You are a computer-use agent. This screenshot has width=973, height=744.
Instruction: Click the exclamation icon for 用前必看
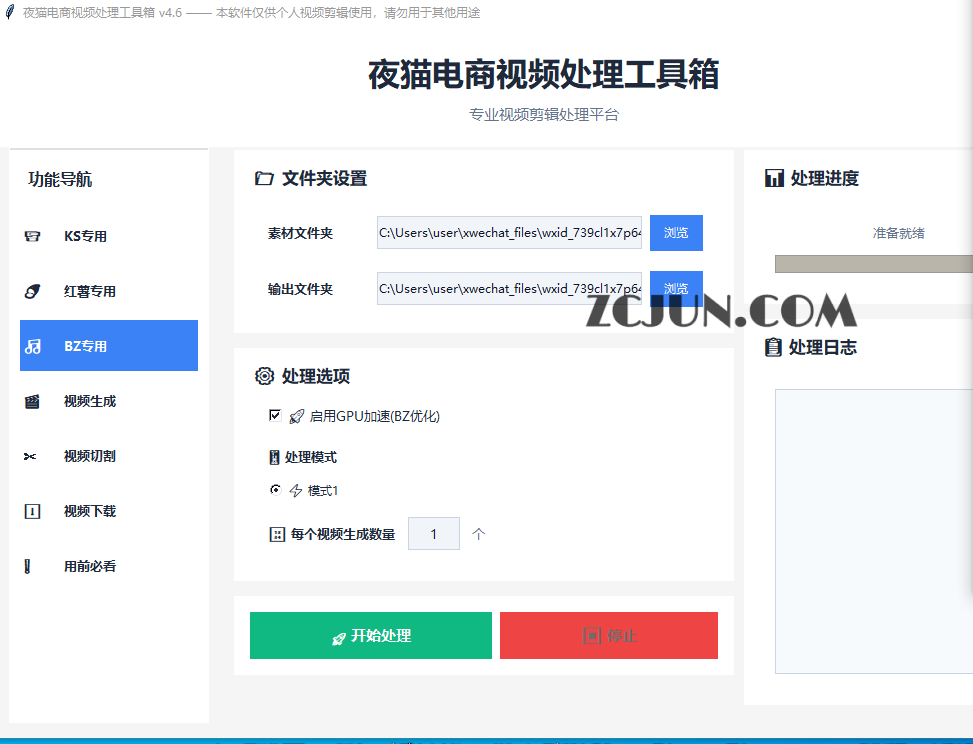[27, 566]
